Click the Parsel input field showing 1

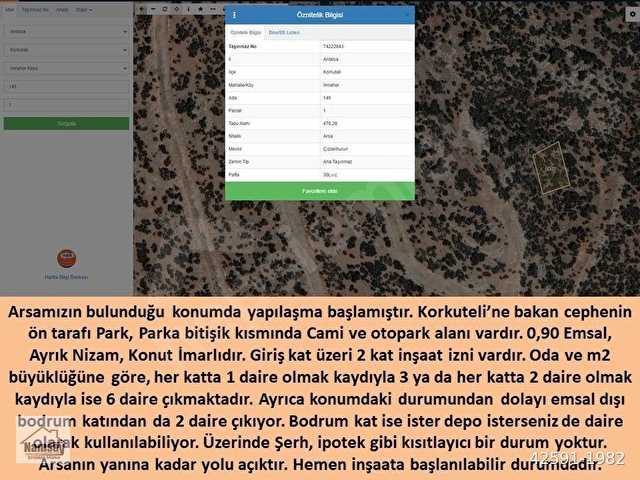(x=67, y=105)
